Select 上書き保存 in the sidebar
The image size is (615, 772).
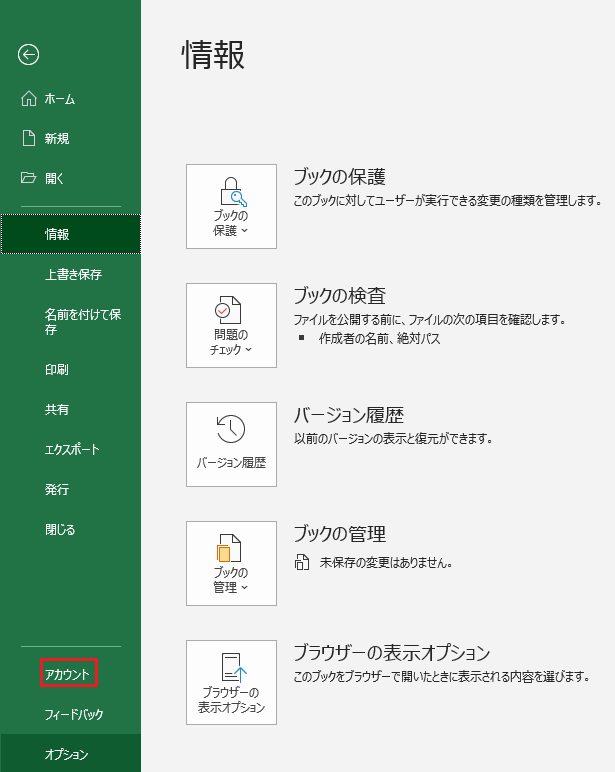(73, 274)
